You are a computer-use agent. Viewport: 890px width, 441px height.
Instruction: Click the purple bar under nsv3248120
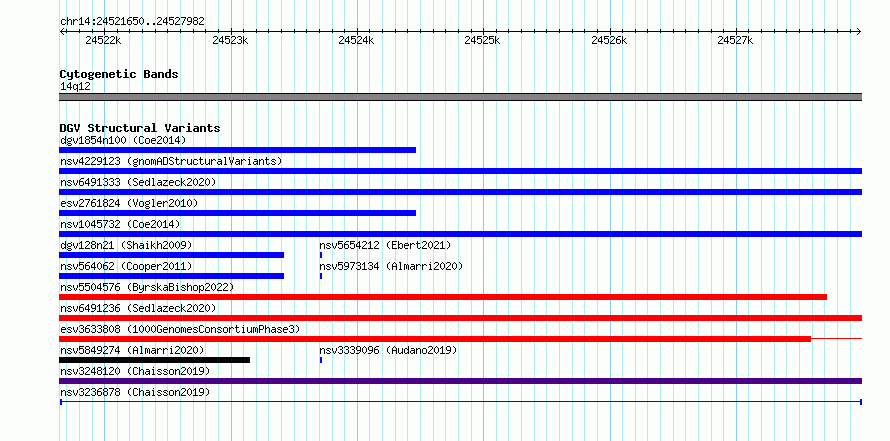pos(461,381)
